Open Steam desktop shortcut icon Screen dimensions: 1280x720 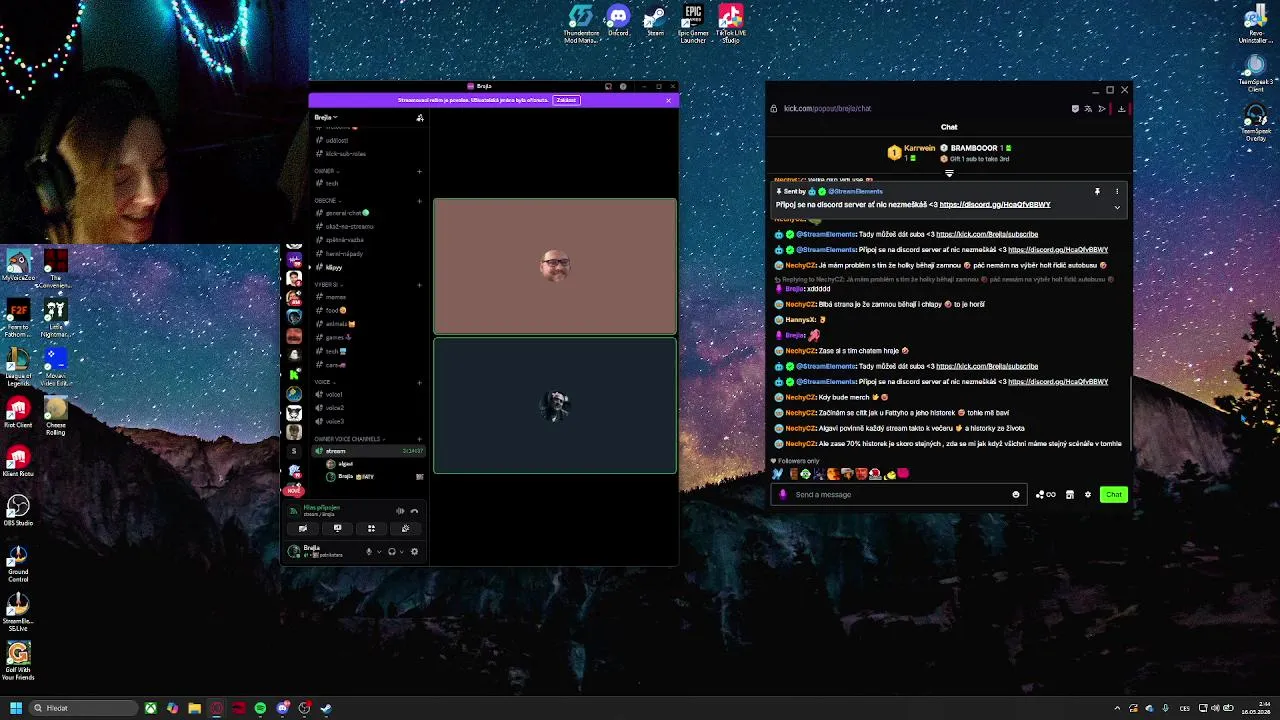655,20
